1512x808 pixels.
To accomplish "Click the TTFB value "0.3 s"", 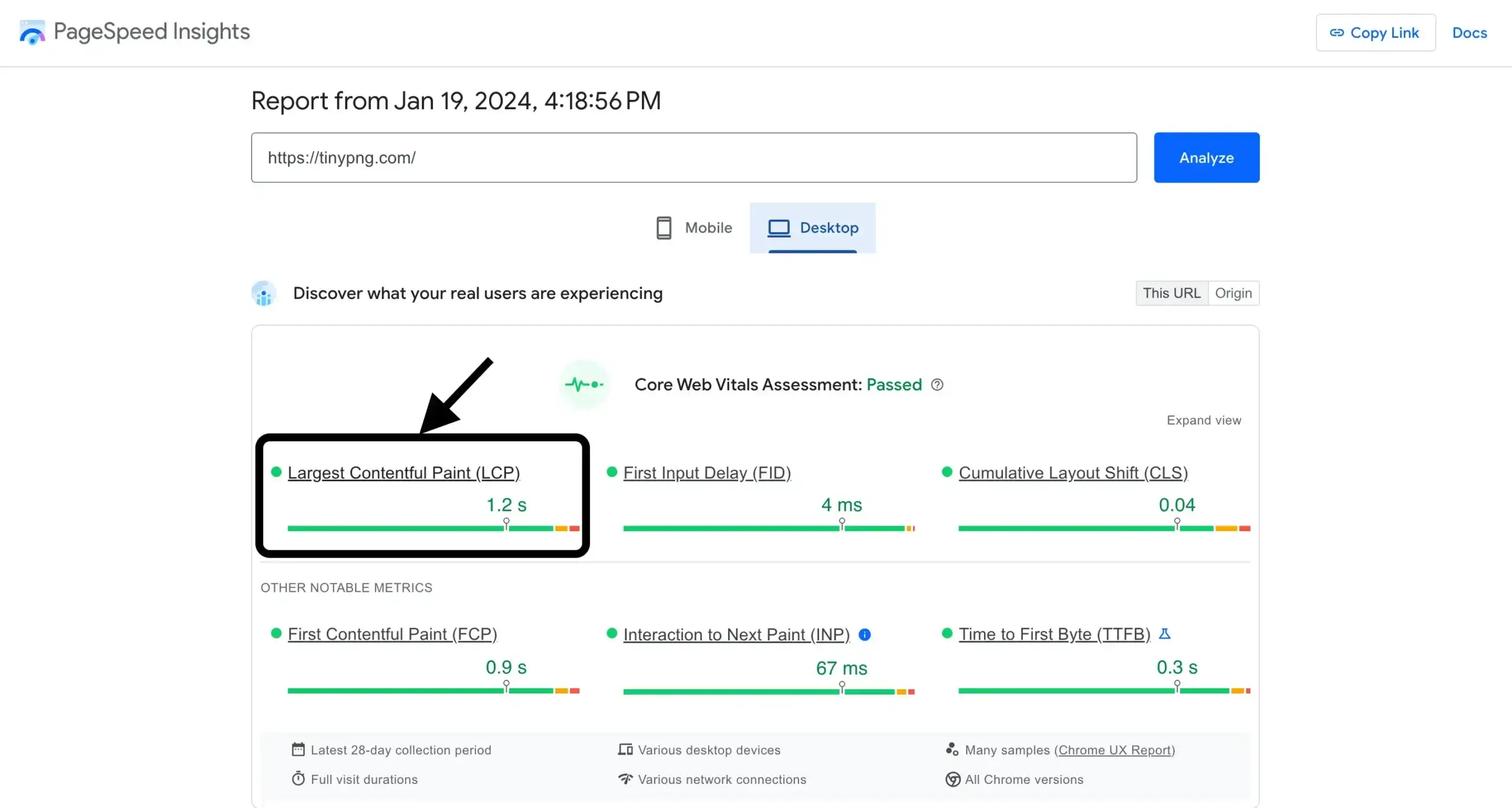I will point(1177,667).
